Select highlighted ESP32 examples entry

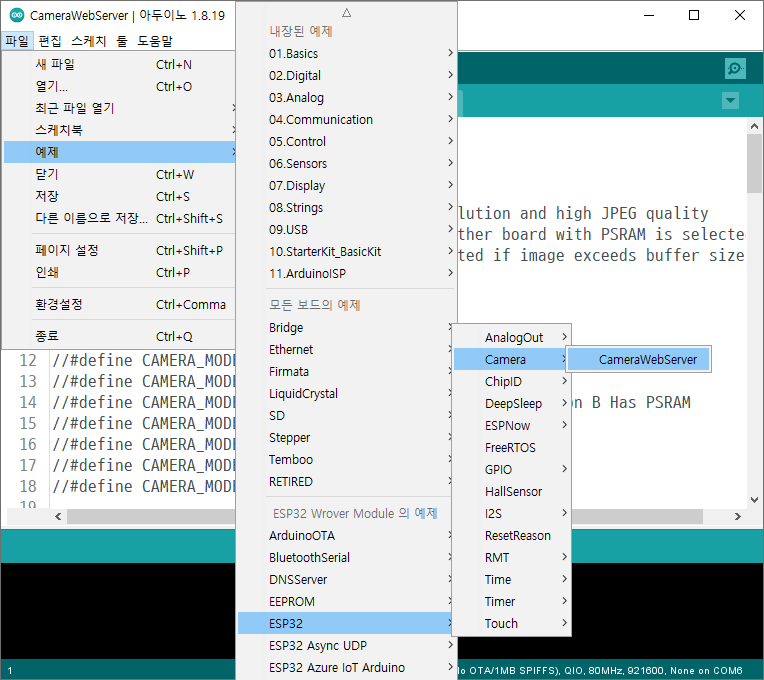point(345,623)
